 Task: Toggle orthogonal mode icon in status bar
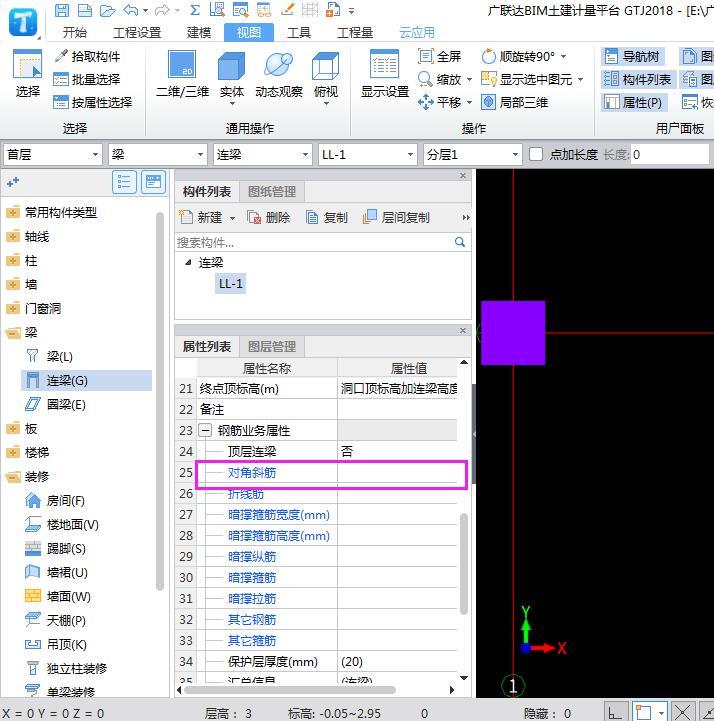coord(615,712)
